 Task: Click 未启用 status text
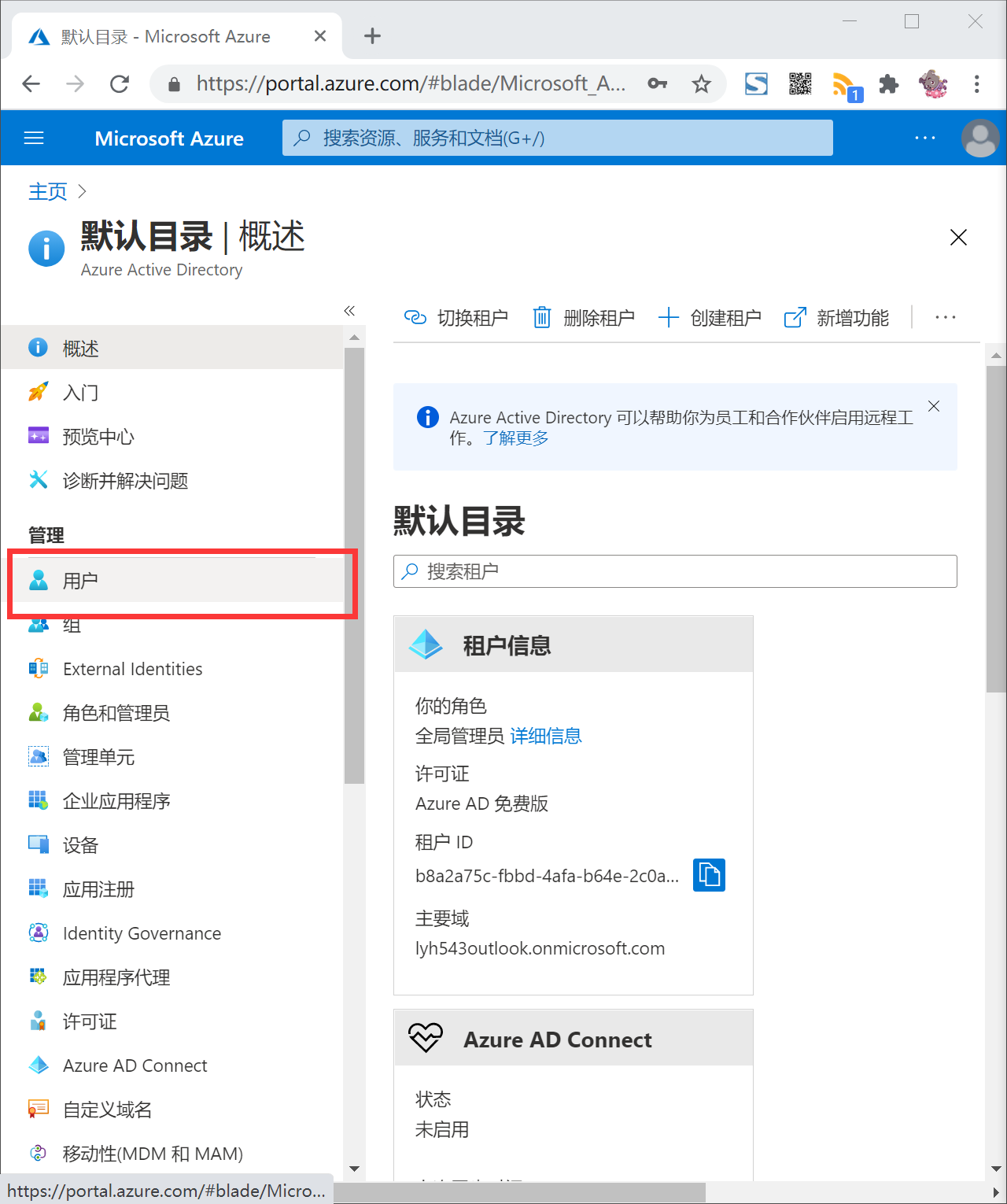pos(441,1129)
